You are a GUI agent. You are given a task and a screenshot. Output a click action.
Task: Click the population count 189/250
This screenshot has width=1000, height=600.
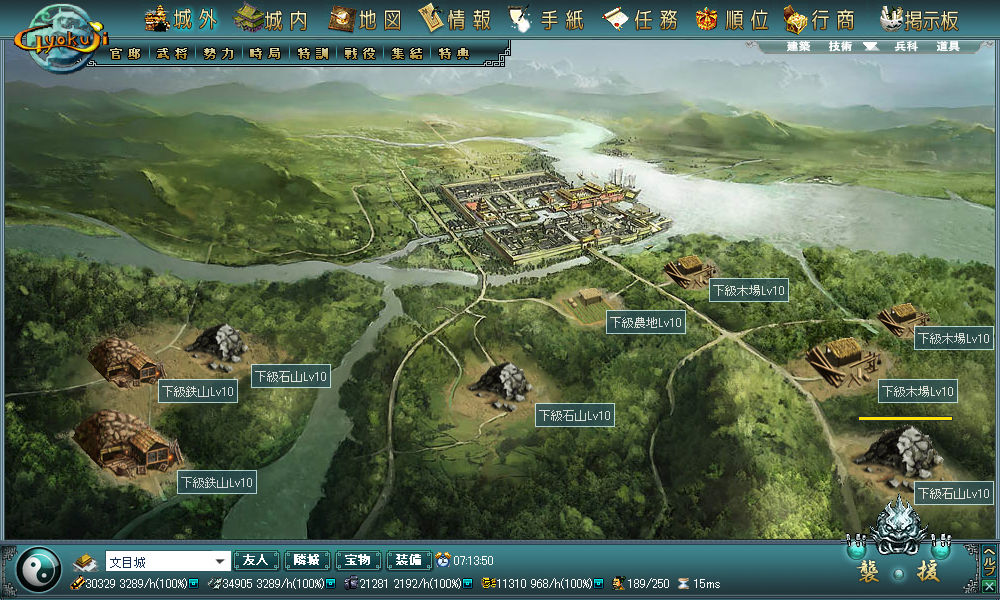click(x=648, y=583)
